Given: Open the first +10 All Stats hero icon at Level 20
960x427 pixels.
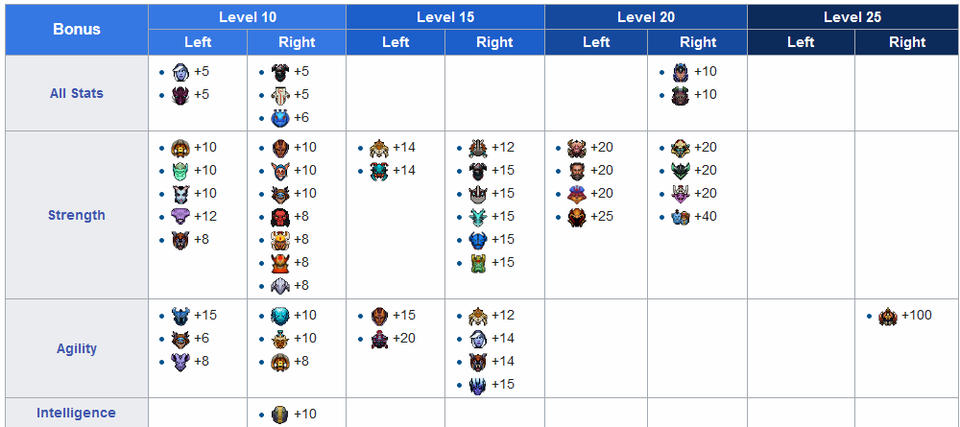Looking at the screenshot, I should 680,72.
